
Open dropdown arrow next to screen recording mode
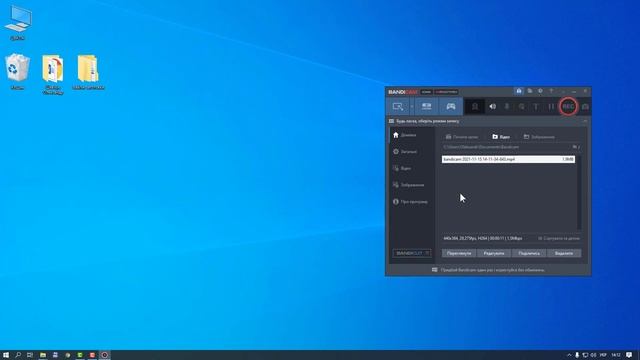(412, 107)
